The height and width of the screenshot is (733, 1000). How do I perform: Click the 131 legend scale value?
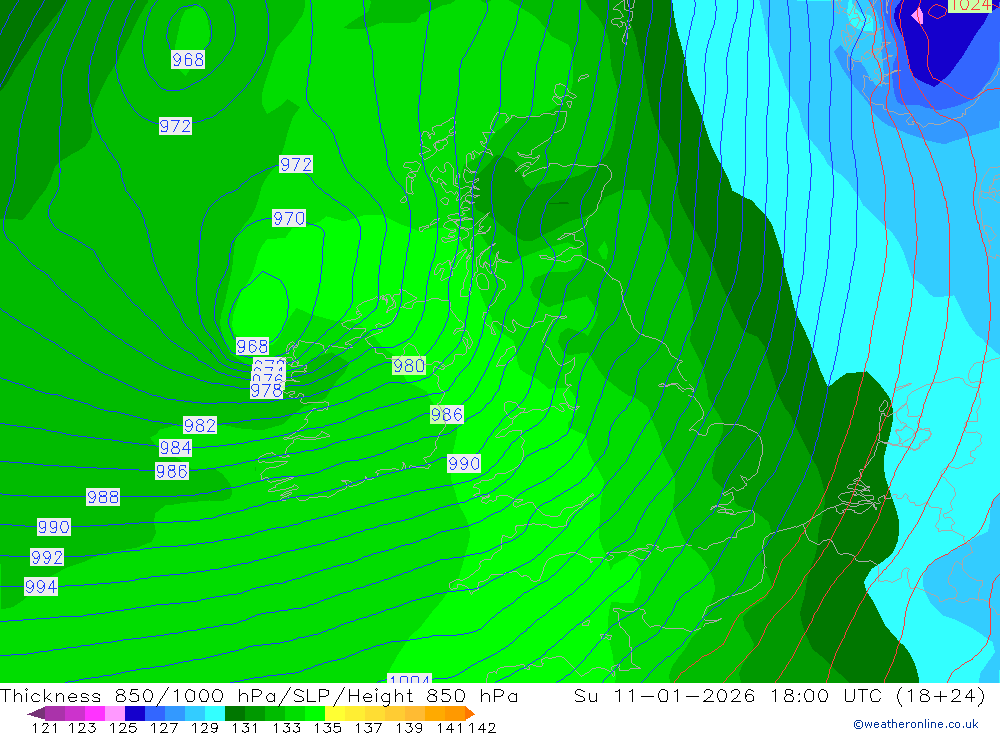click(245, 727)
